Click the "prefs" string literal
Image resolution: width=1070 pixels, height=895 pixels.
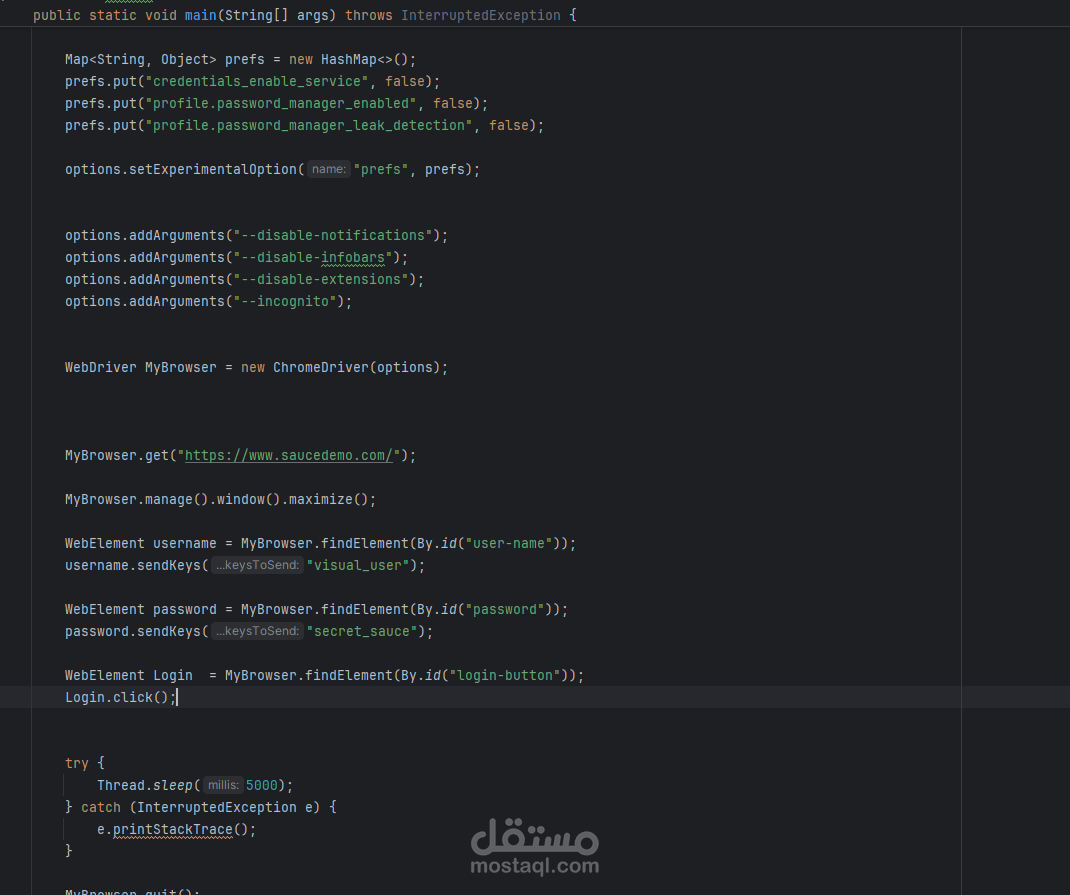[x=381, y=169]
